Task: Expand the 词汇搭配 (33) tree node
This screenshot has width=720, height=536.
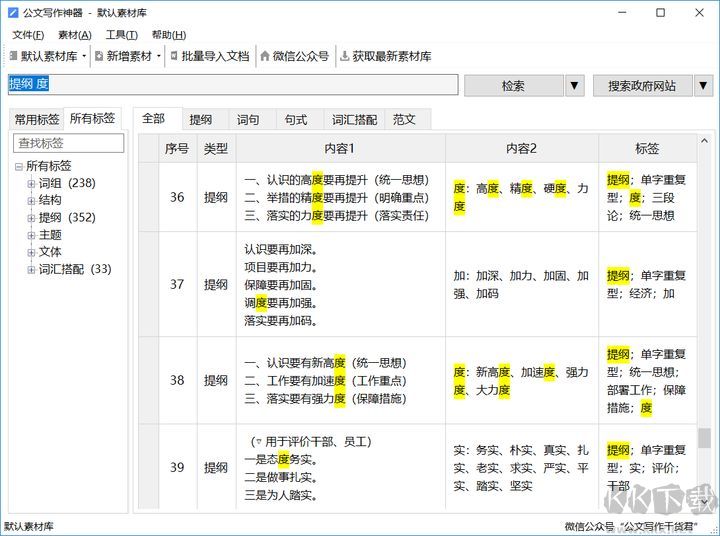Action: [x=31, y=270]
